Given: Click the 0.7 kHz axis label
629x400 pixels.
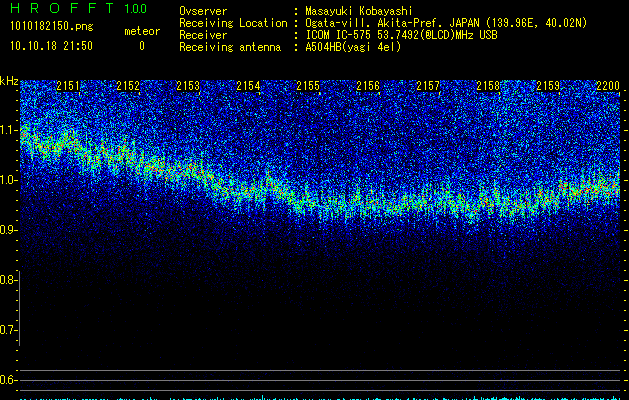Looking at the screenshot, I should pyautogui.click(x=8, y=330).
